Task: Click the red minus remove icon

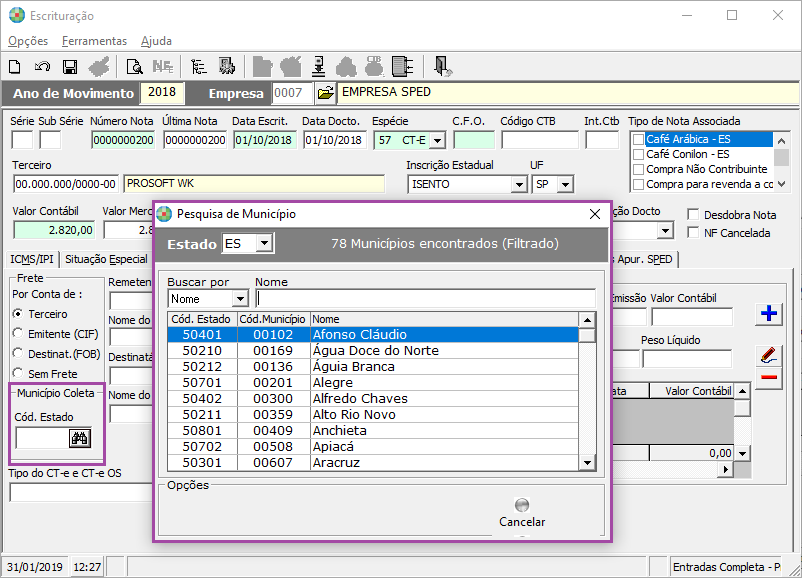Action: point(769,377)
